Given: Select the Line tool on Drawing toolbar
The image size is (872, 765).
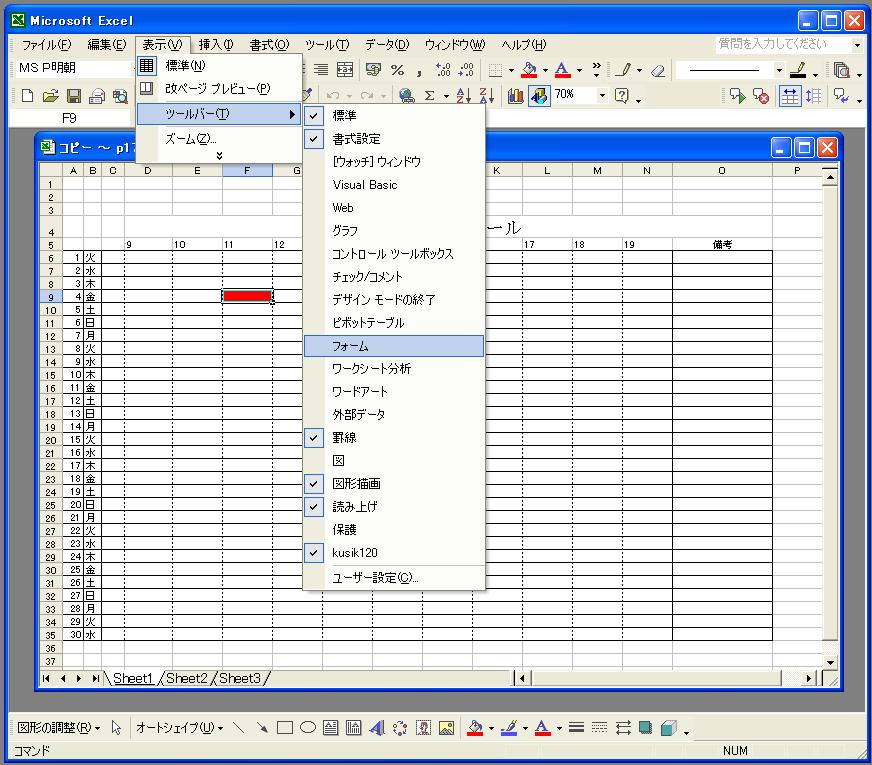Looking at the screenshot, I should pyautogui.click(x=239, y=728).
